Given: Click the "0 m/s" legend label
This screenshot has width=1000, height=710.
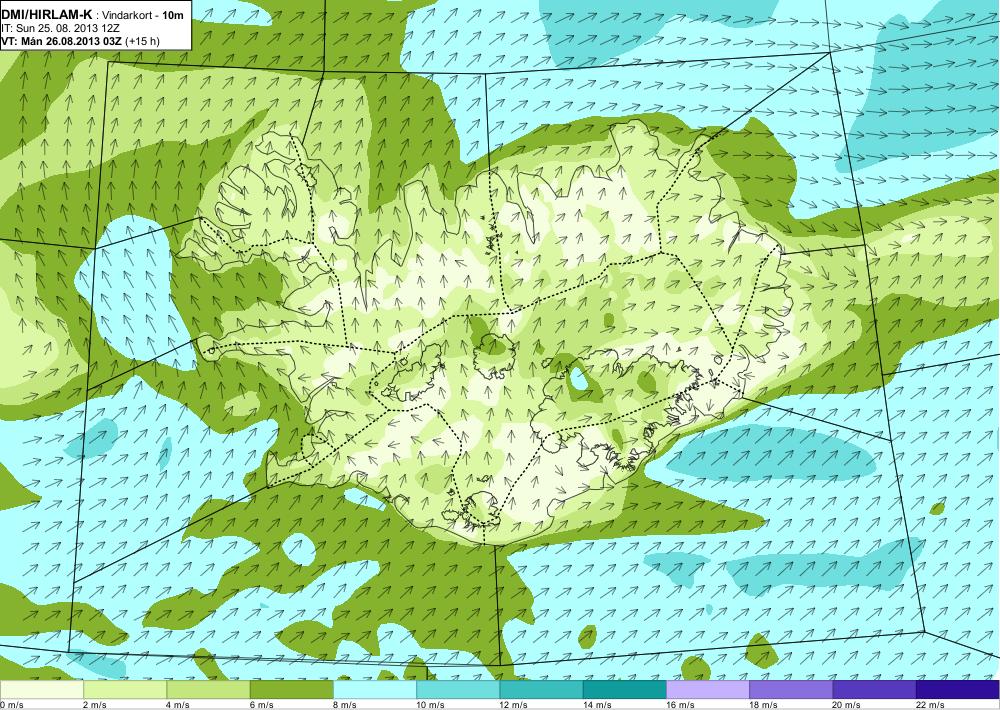Looking at the screenshot, I should [12, 705].
